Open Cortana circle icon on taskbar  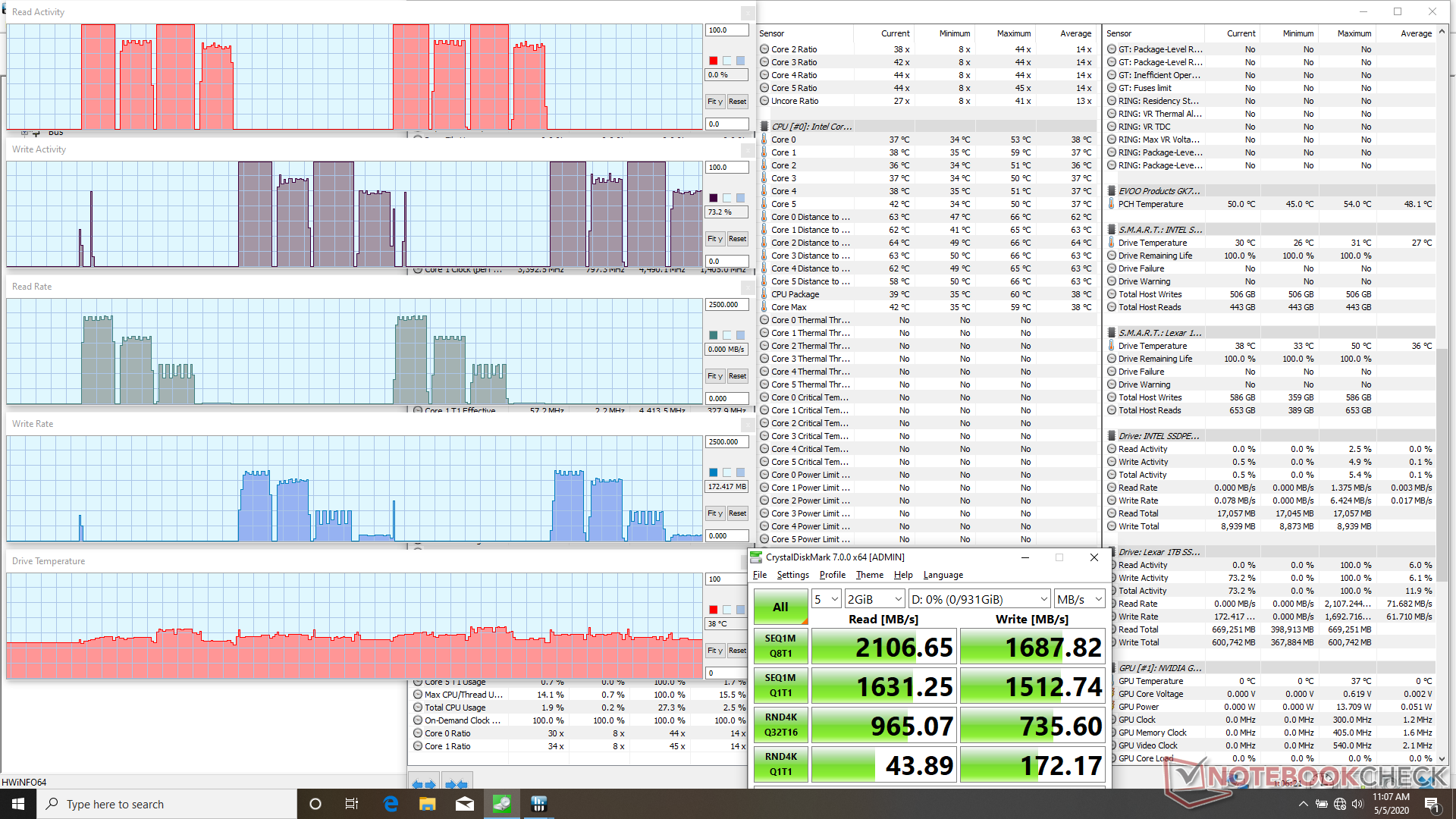point(315,804)
